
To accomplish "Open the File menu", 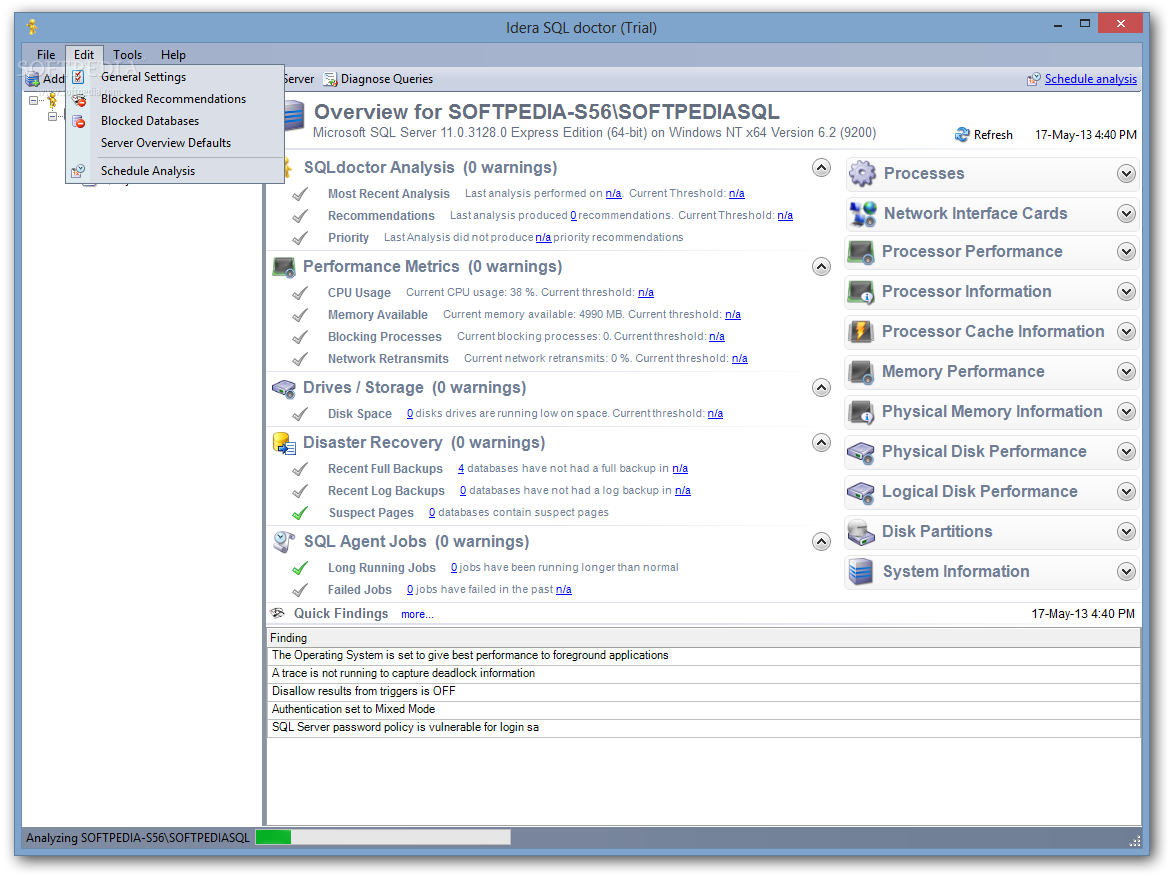I will click(x=46, y=54).
